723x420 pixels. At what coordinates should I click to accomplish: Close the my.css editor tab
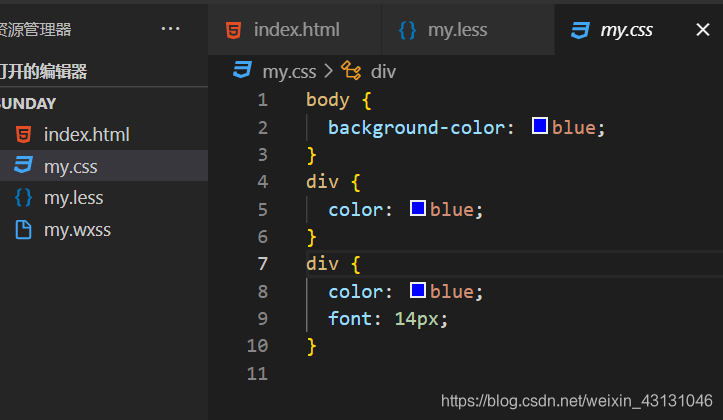[x=702, y=30]
